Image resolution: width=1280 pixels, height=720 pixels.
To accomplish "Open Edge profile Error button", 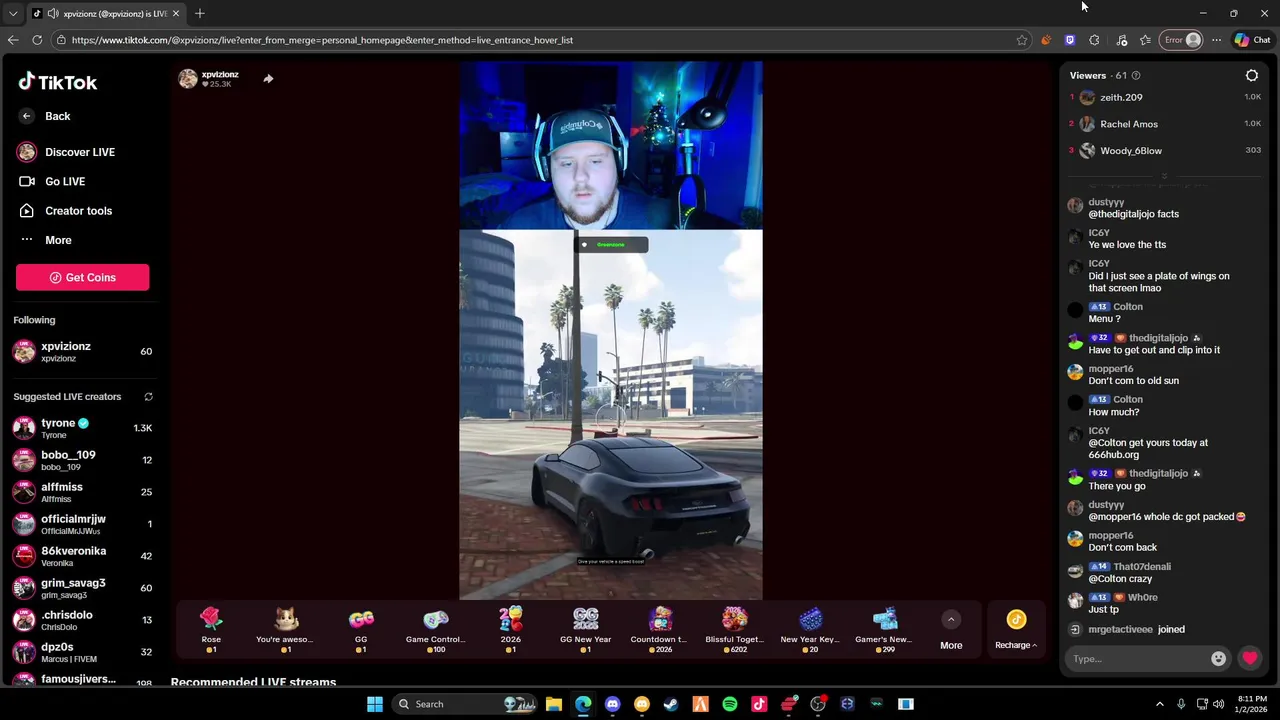I will [x=1181, y=40].
